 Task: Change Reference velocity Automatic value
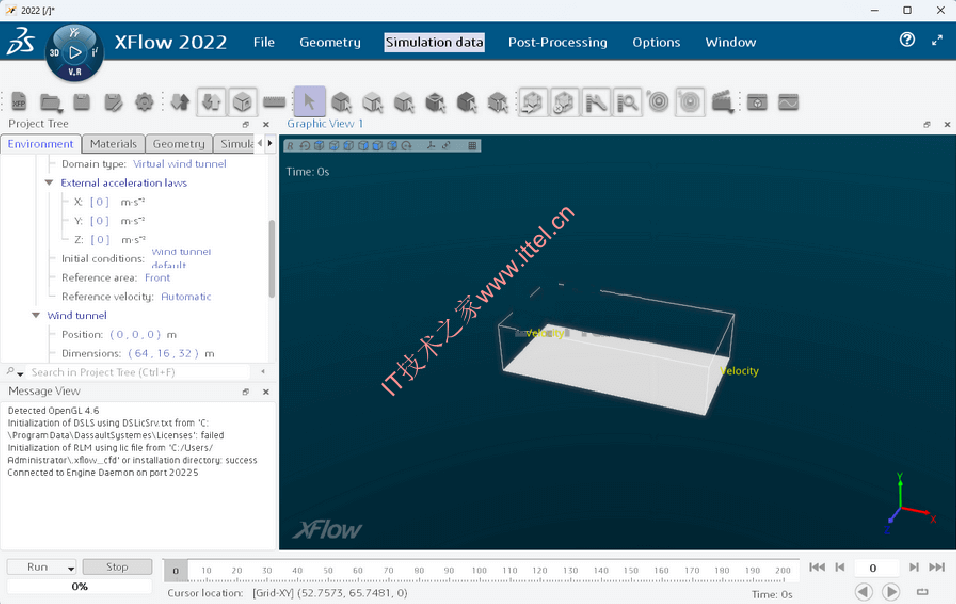[x=186, y=296]
